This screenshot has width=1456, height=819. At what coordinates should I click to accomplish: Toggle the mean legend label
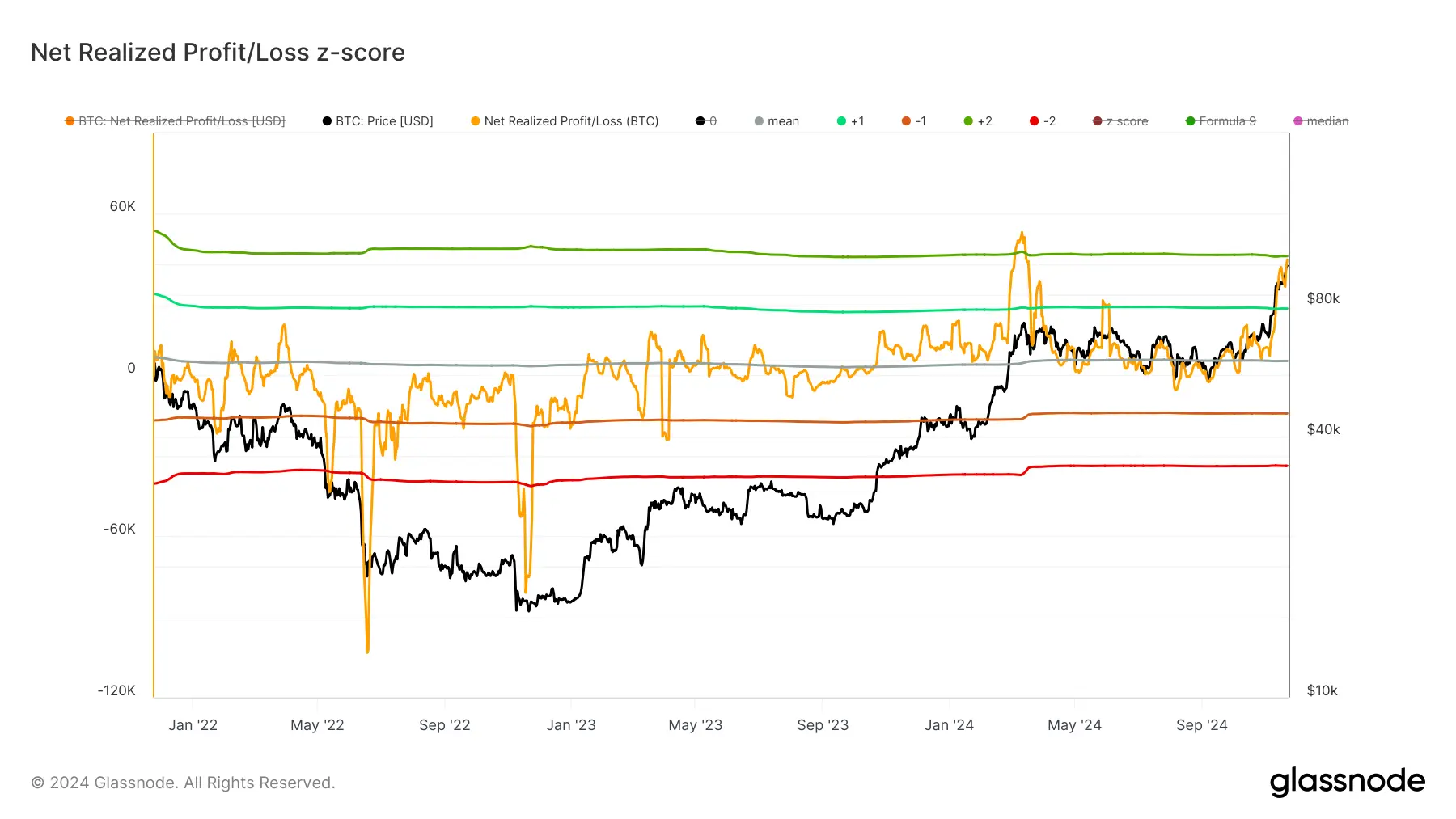click(x=783, y=121)
